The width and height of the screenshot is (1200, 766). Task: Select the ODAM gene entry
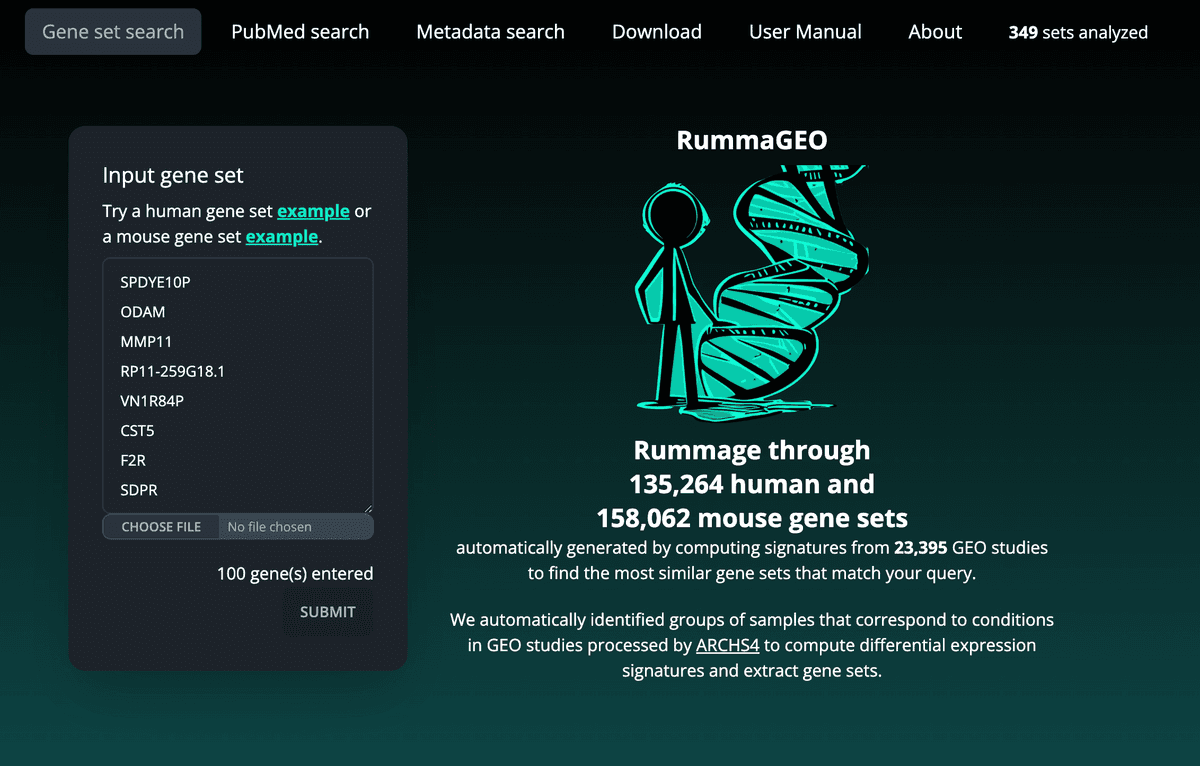[142, 312]
